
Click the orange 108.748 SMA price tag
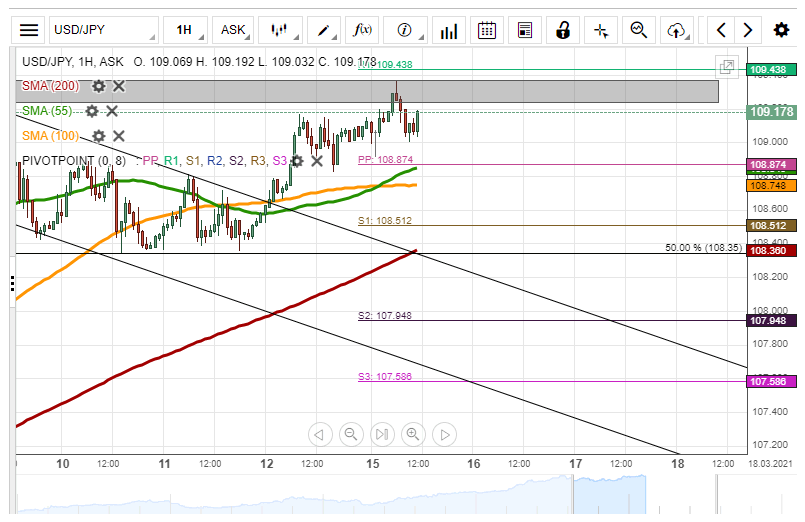pyautogui.click(x=771, y=186)
